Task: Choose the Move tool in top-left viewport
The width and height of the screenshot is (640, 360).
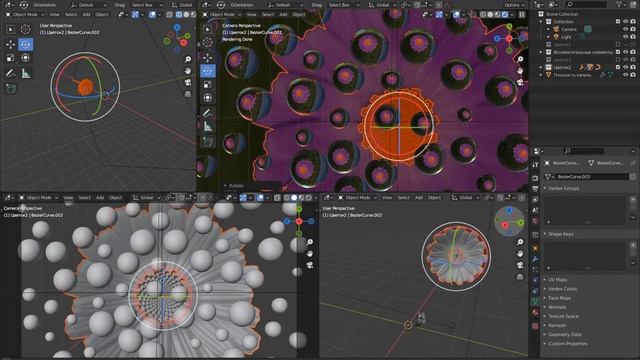Action: pyautogui.click(x=11, y=44)
